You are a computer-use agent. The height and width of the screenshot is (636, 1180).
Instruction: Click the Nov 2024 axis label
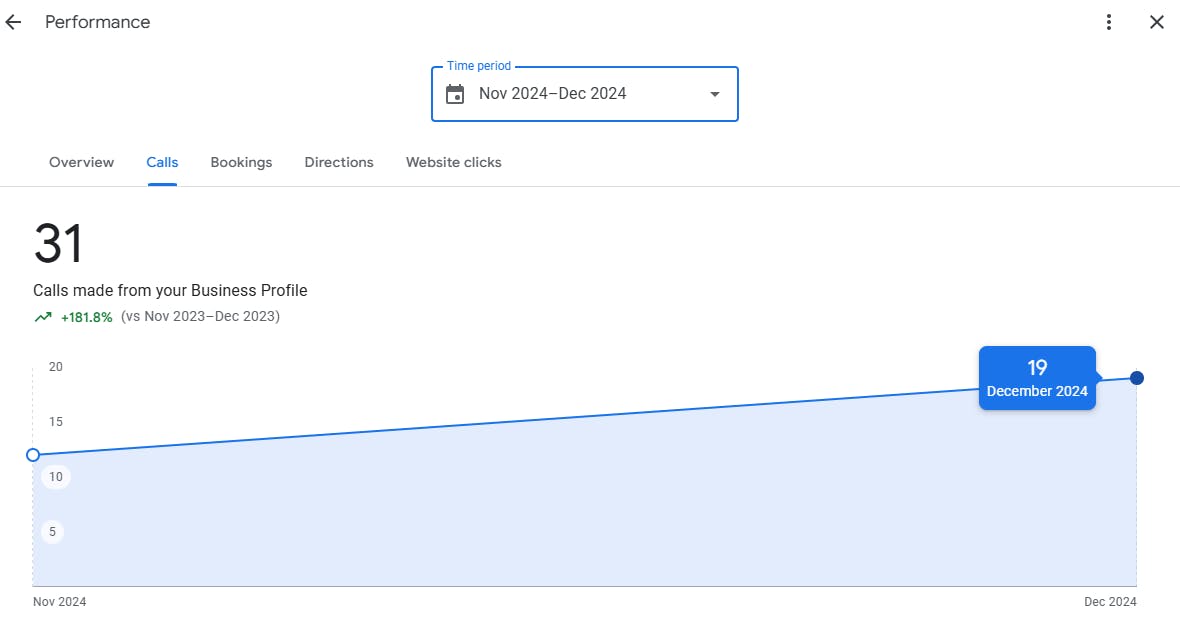point(59,602)
